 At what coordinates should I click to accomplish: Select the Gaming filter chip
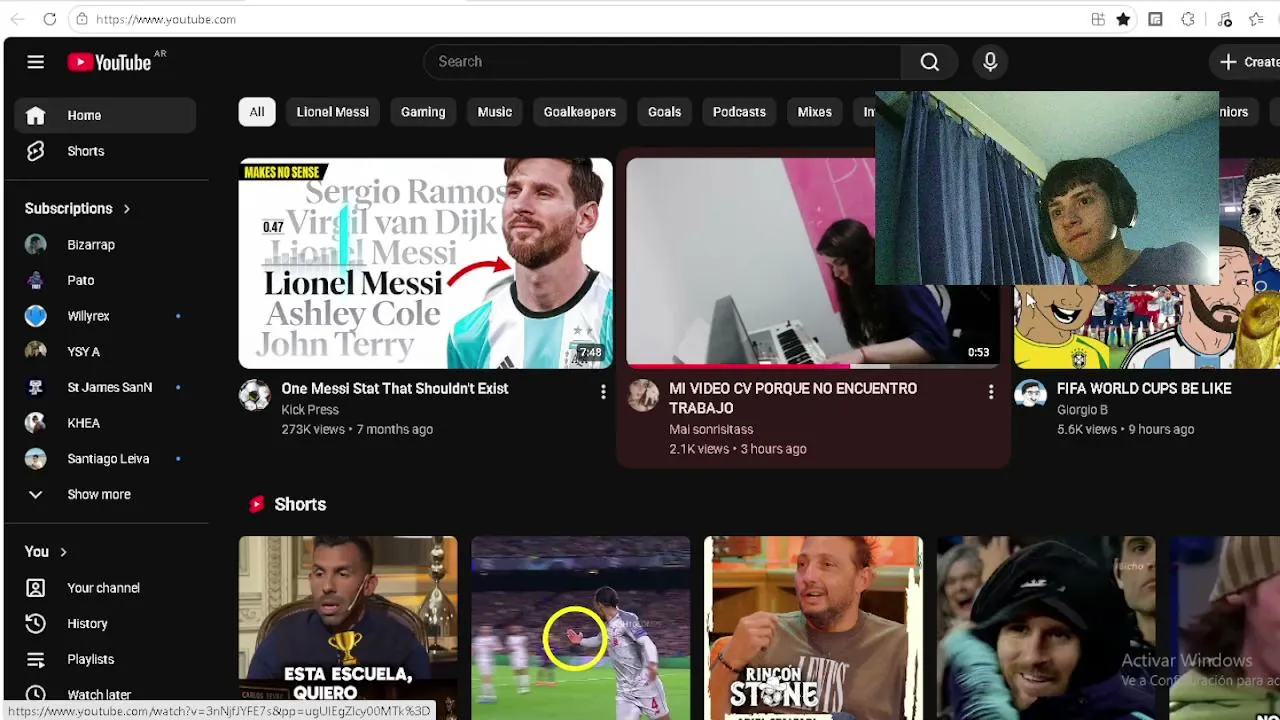(x=423, y=112)
